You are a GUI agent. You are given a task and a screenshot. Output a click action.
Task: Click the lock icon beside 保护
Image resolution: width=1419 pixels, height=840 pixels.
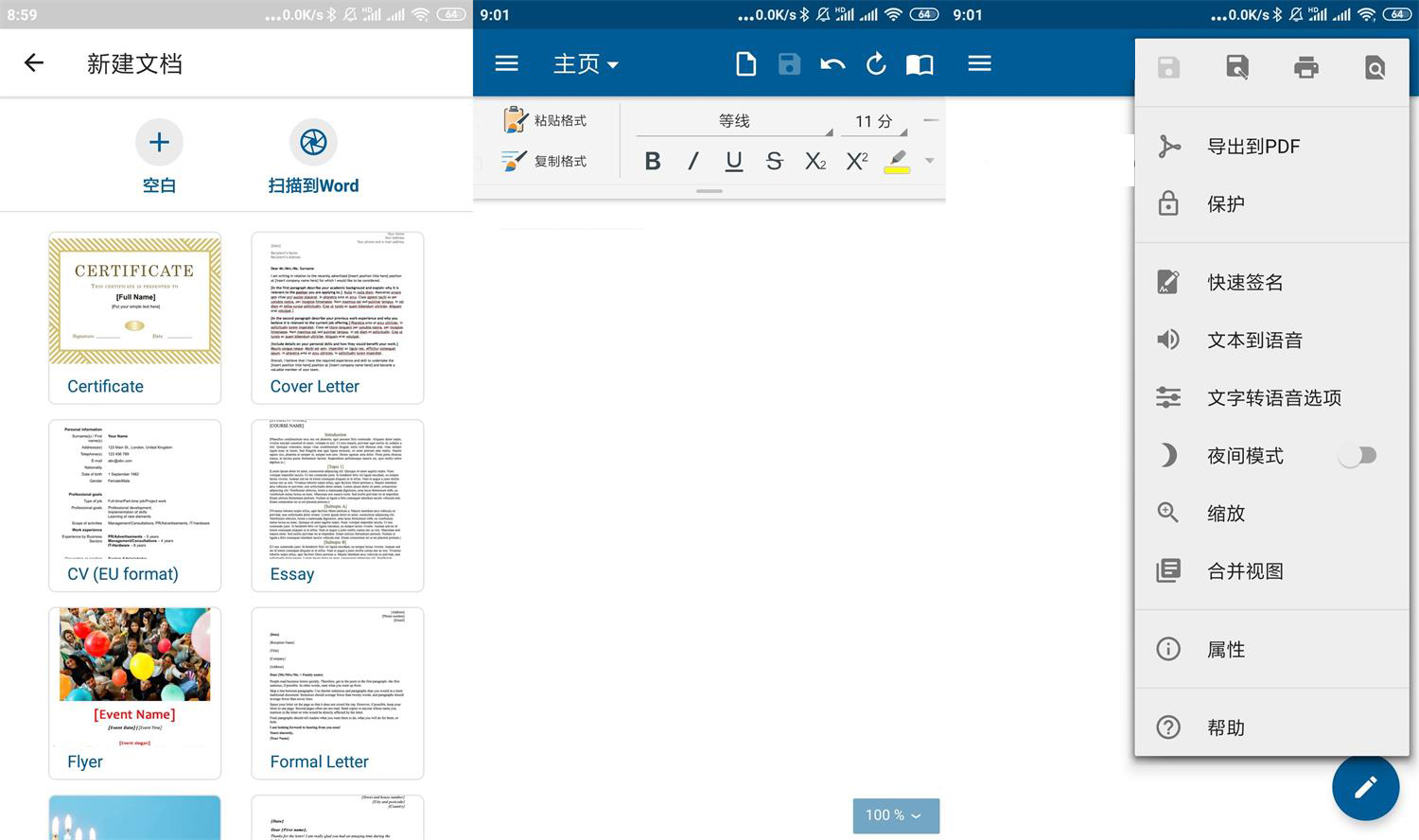(x=1169, y=203)
